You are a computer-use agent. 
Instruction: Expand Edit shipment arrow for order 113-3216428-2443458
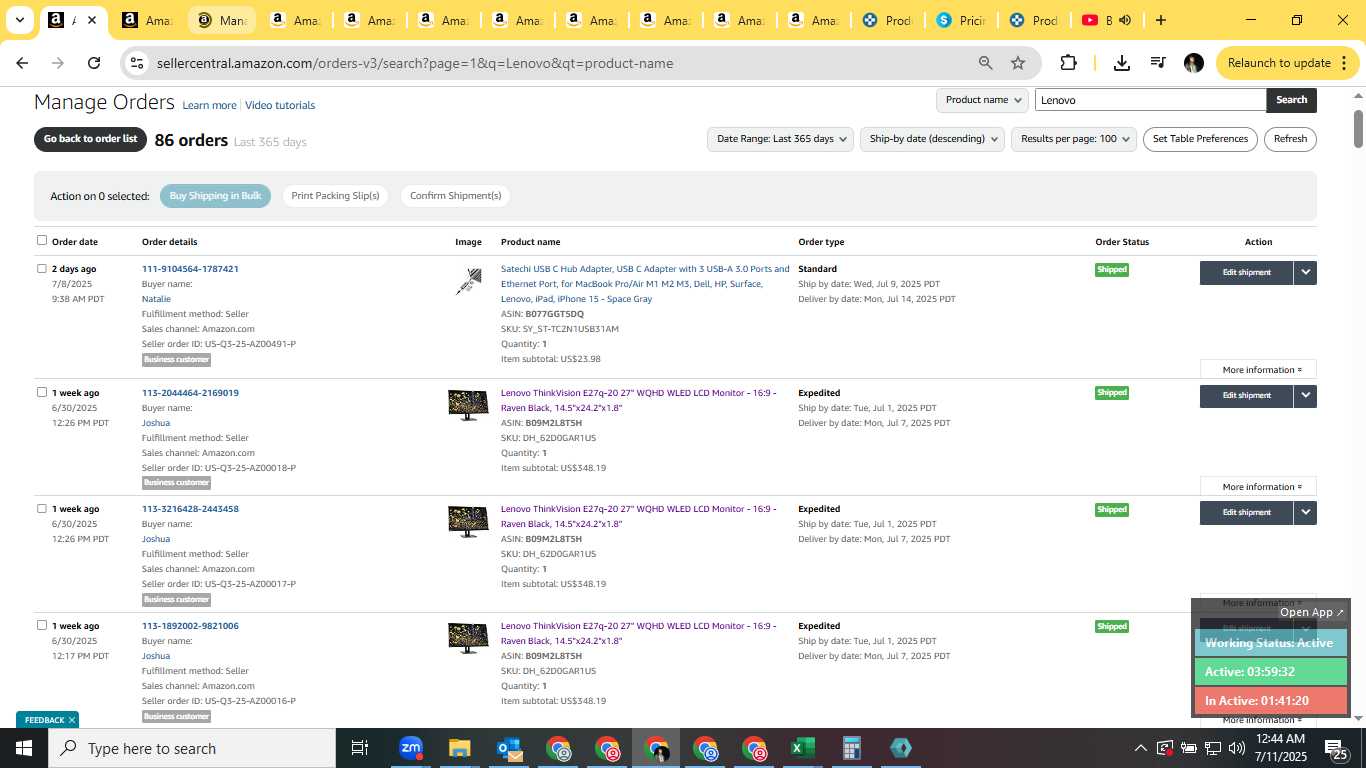click(1305, 512)
